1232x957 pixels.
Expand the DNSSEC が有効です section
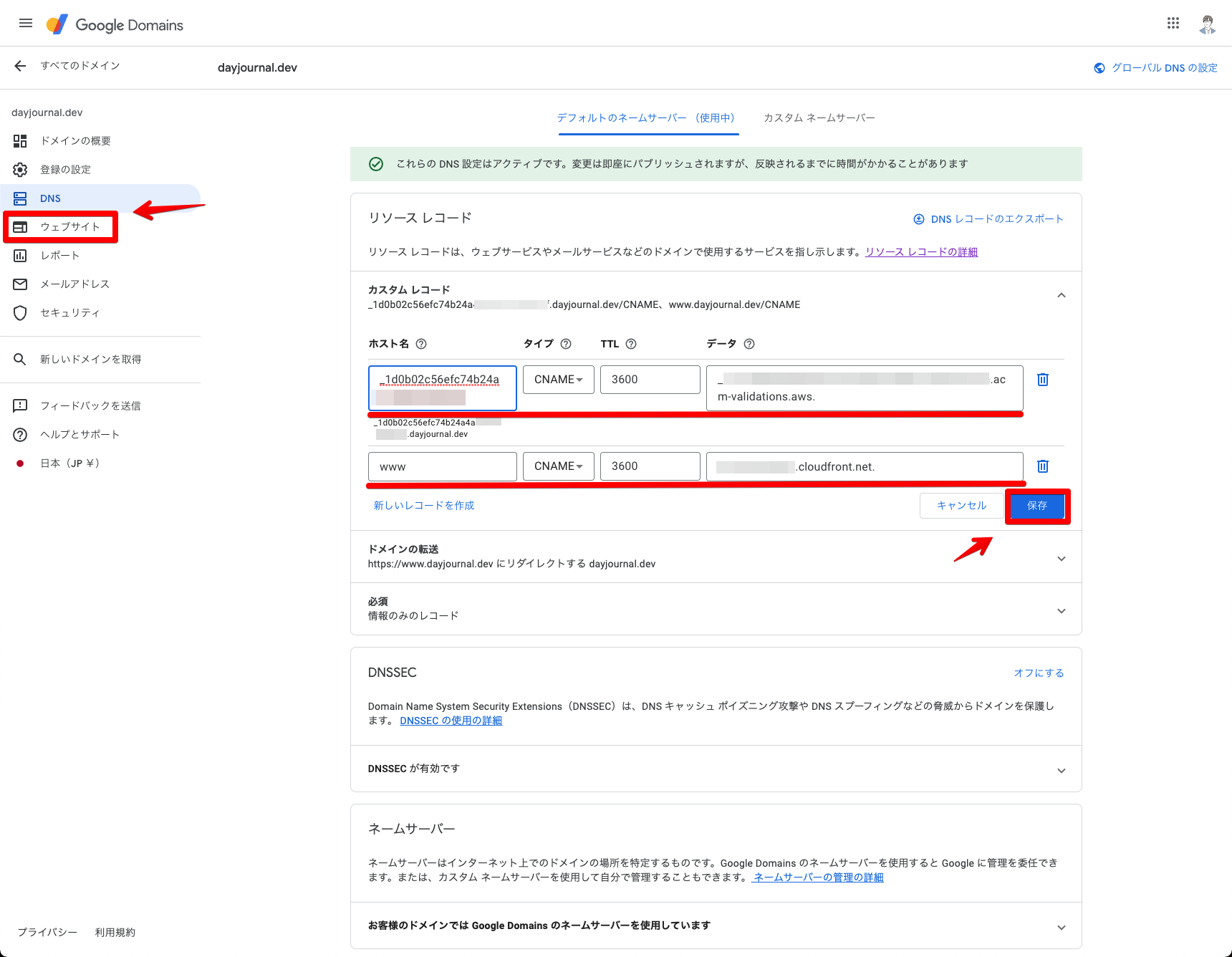[x=1062, y=771]
